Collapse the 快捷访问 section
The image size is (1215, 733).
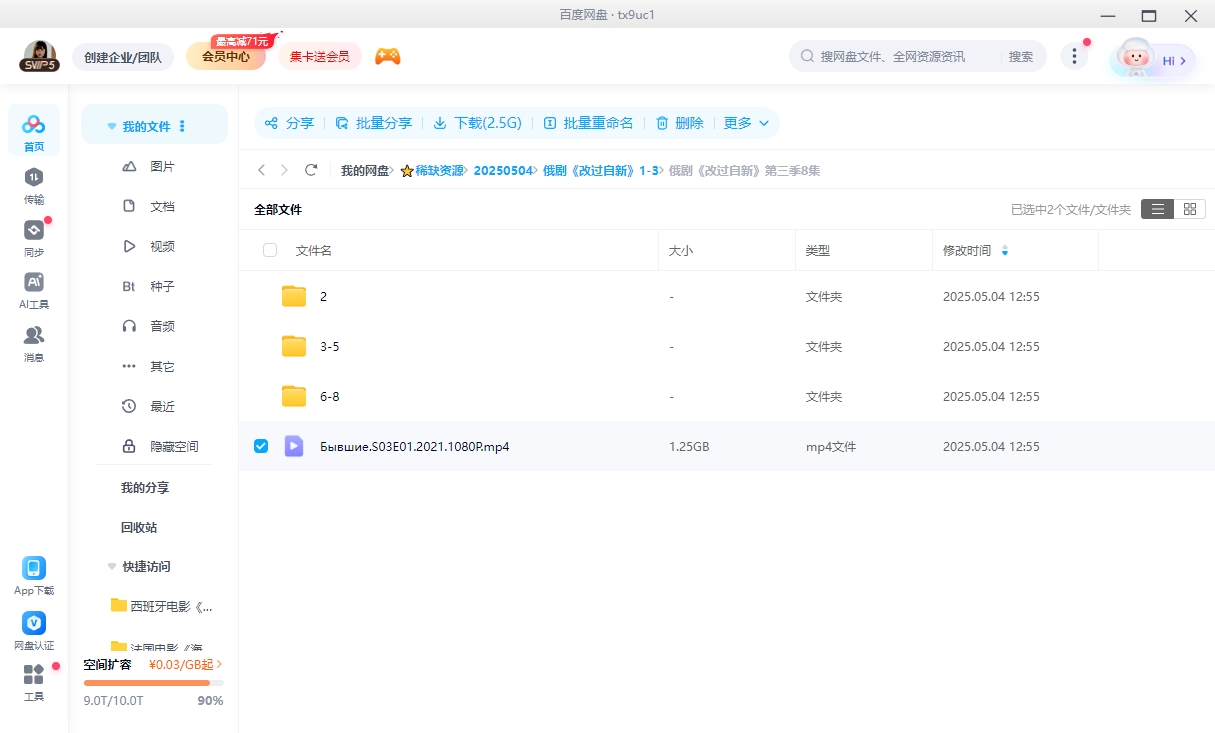pos(112,566)
